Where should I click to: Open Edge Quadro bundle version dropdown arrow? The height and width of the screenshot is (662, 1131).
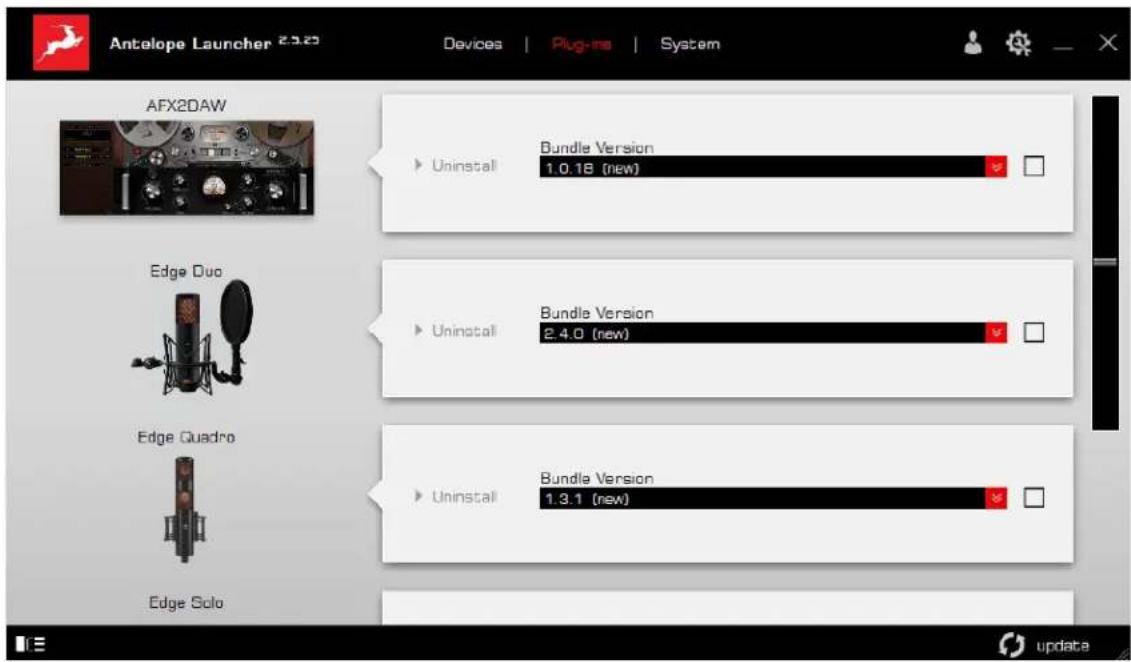point(996,498)
